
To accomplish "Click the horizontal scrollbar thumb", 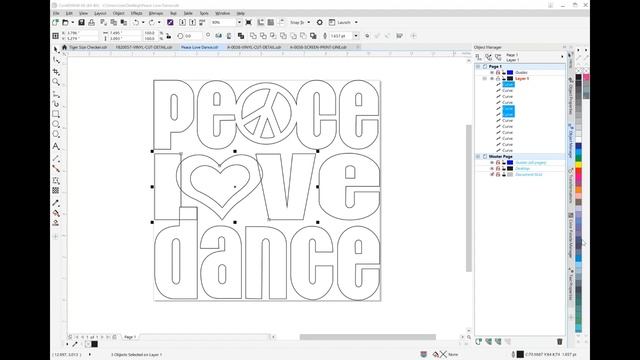I will 367,337.
